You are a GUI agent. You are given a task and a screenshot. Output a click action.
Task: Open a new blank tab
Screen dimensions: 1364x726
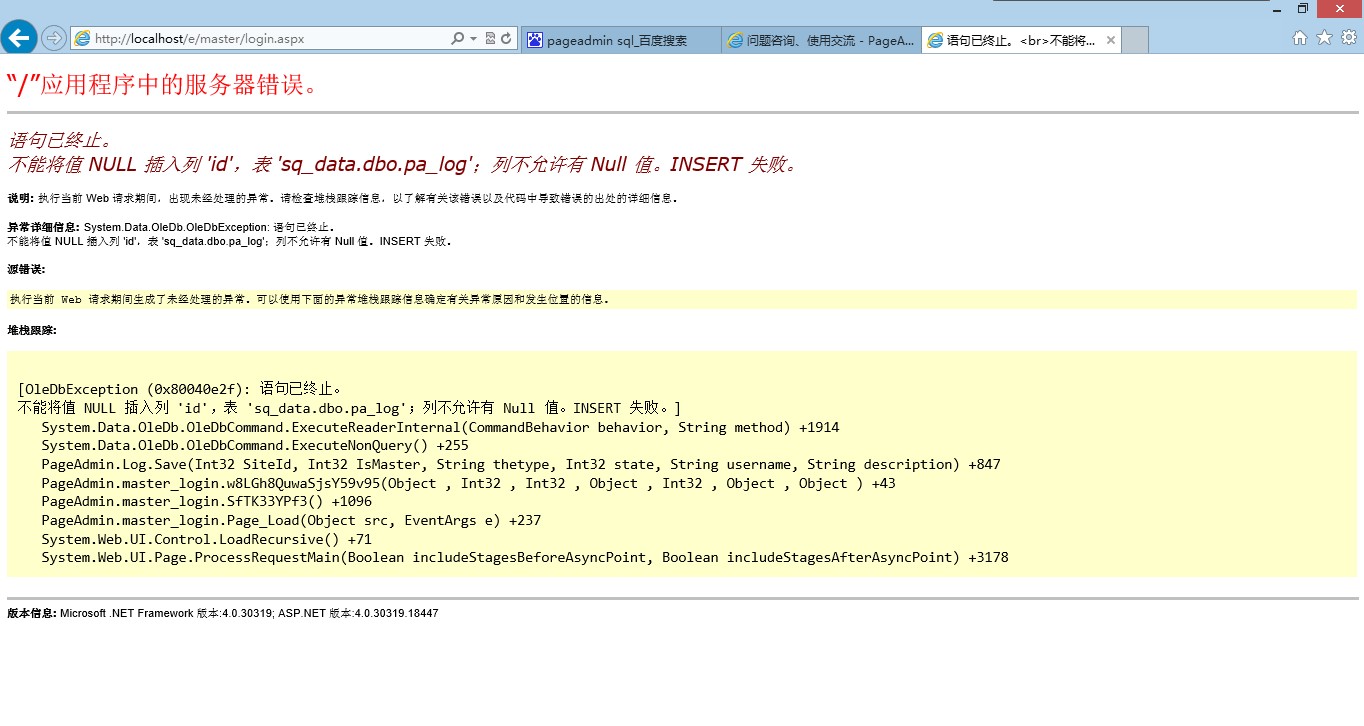tap(1135, 40)
